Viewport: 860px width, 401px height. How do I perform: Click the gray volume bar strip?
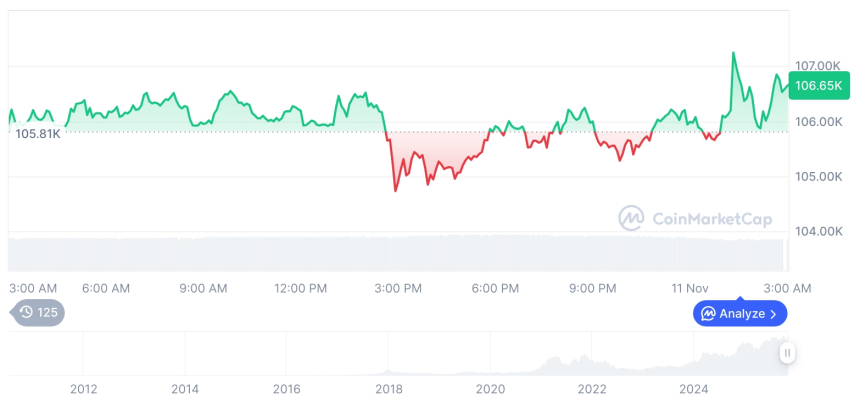point(398,254)
